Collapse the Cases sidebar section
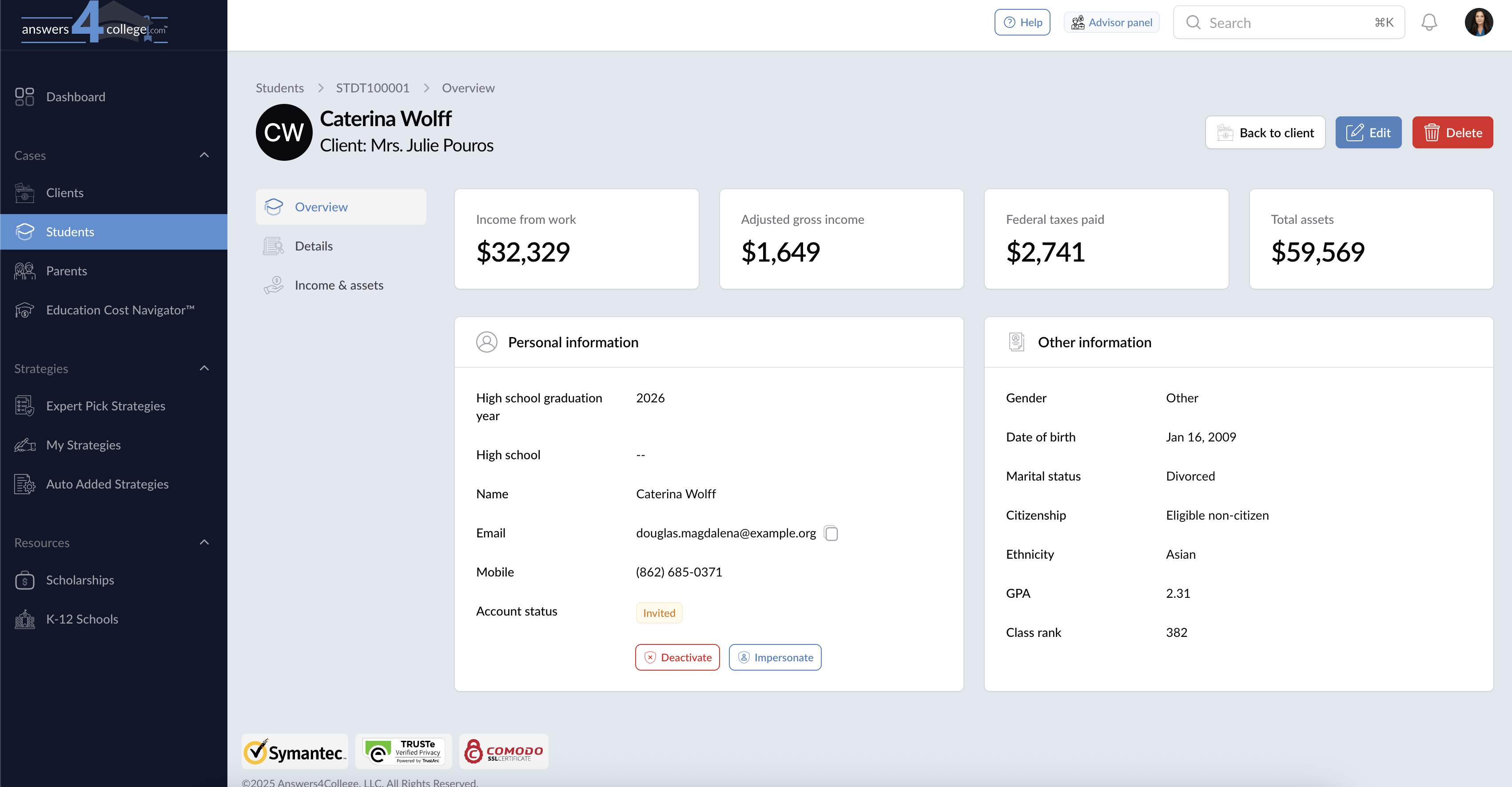Screen dimensions: 1512x787 coord(204,155)
